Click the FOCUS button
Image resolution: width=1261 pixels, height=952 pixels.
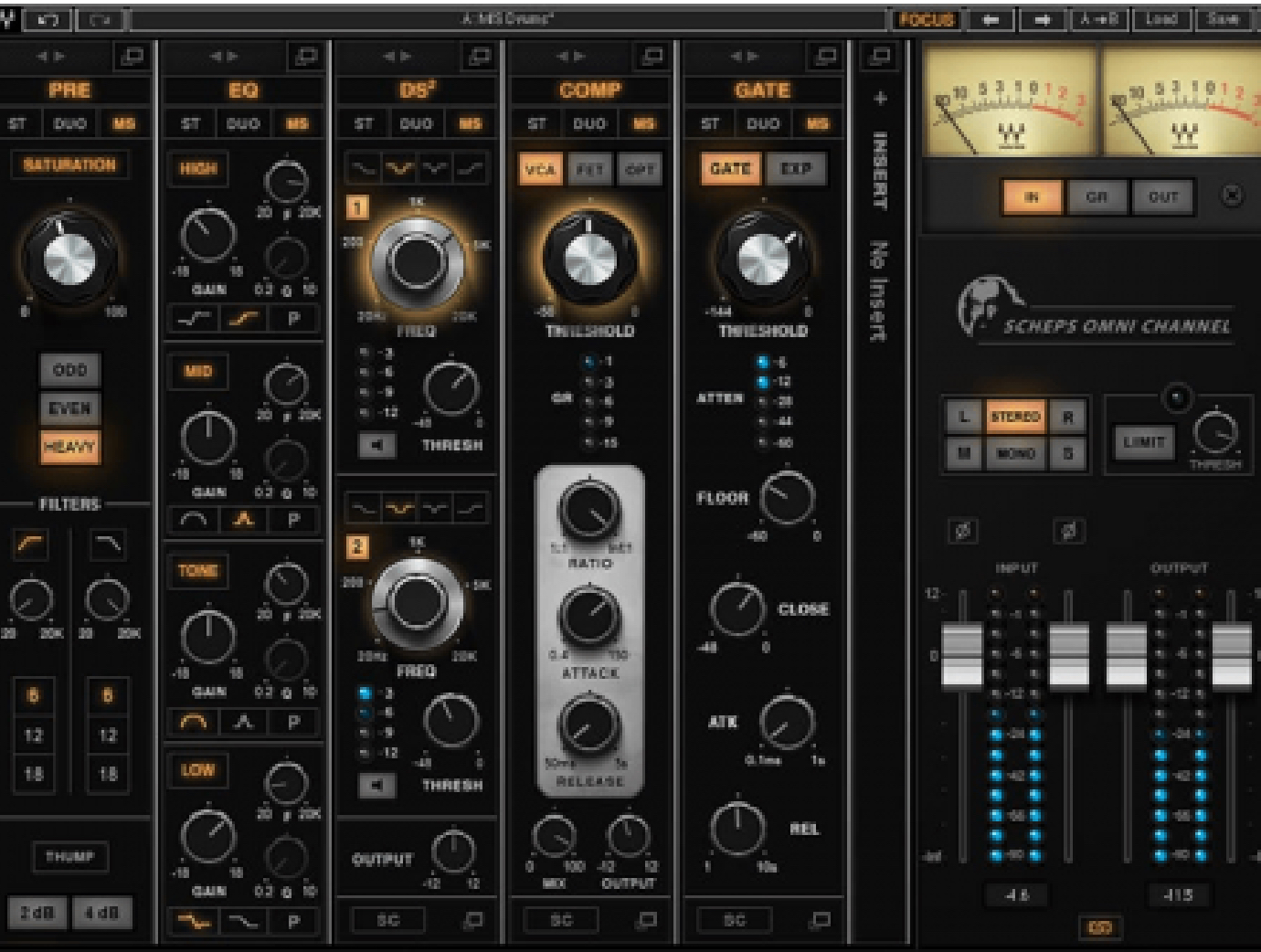tap(926, 19)
